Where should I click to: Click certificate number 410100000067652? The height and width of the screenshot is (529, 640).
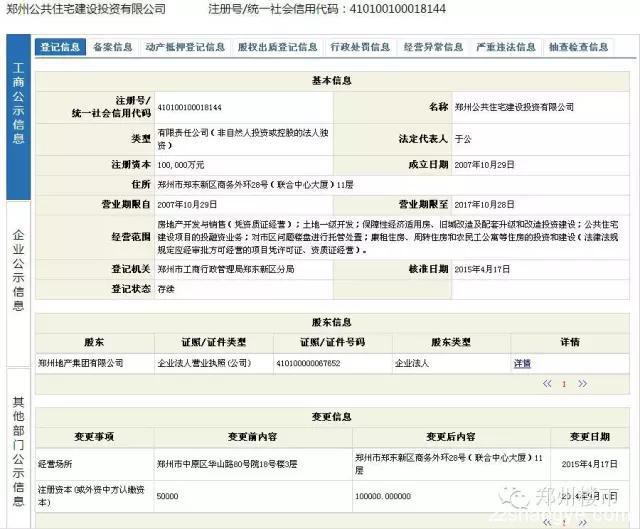[x=308, y=363]
